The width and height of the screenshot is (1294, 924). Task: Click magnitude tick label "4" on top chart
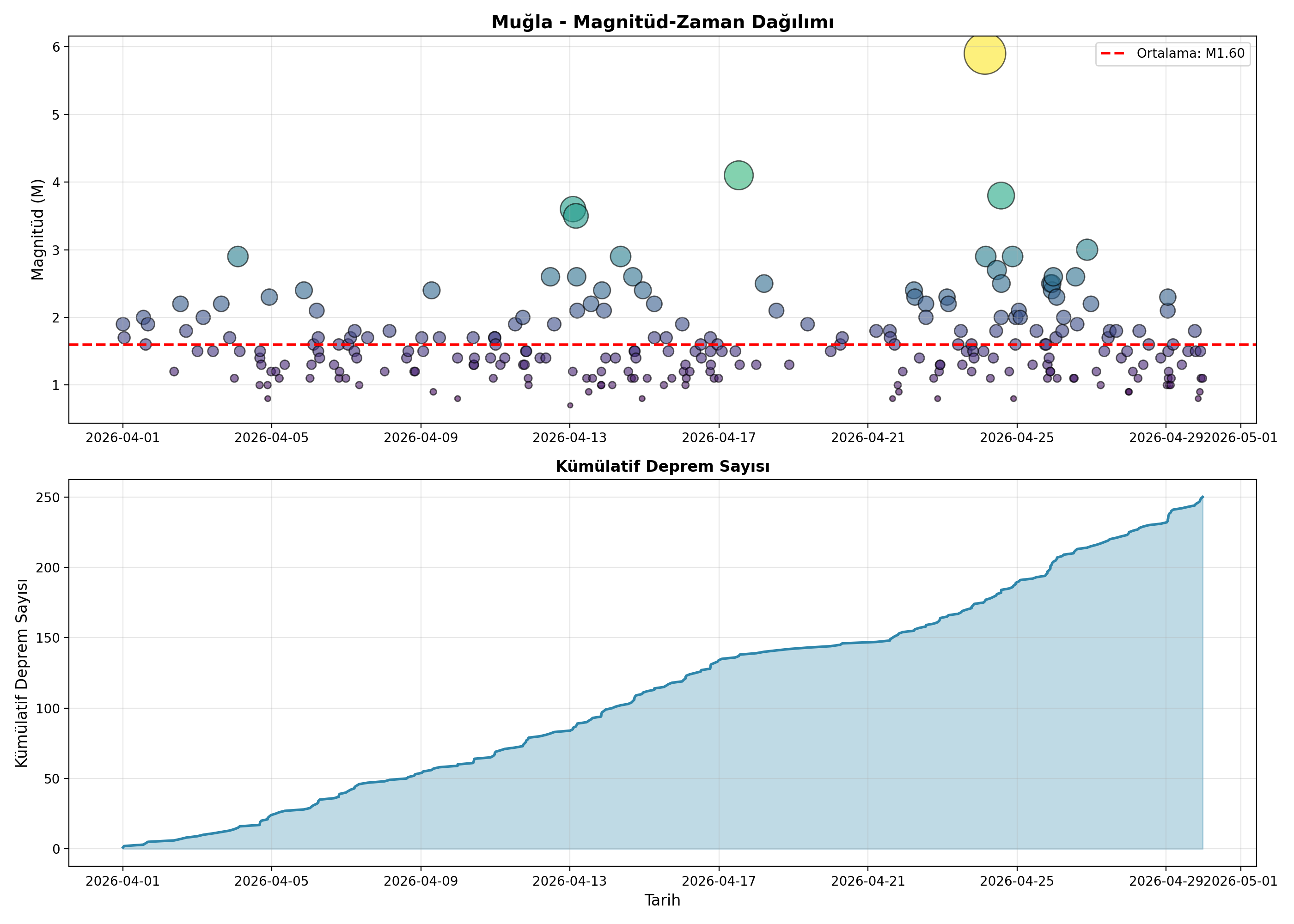[56, 182]
